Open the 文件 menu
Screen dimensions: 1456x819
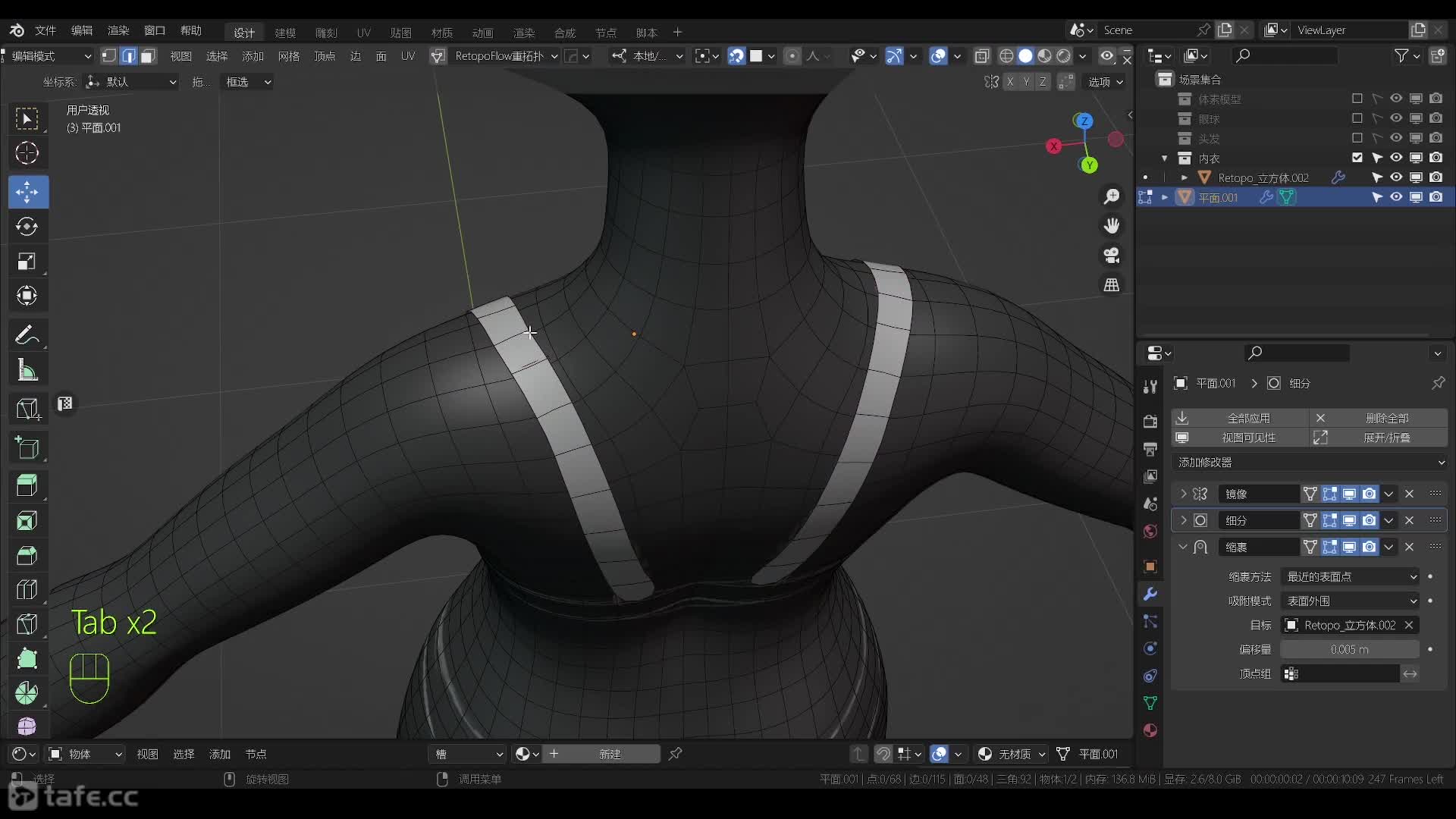coord(45,30)
